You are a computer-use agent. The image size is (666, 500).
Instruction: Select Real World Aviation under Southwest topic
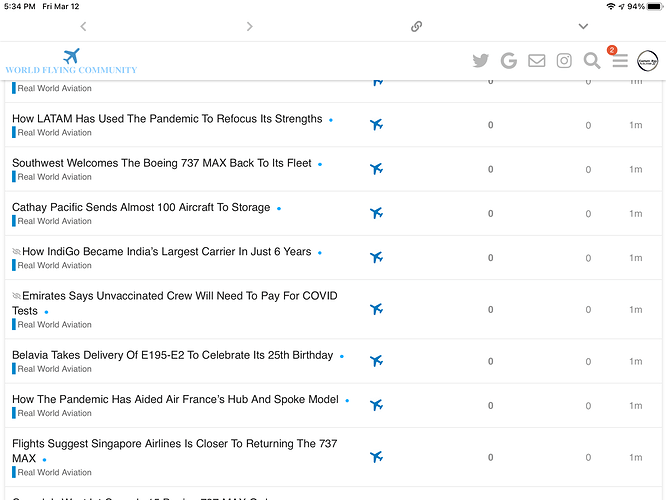point(52,177)
